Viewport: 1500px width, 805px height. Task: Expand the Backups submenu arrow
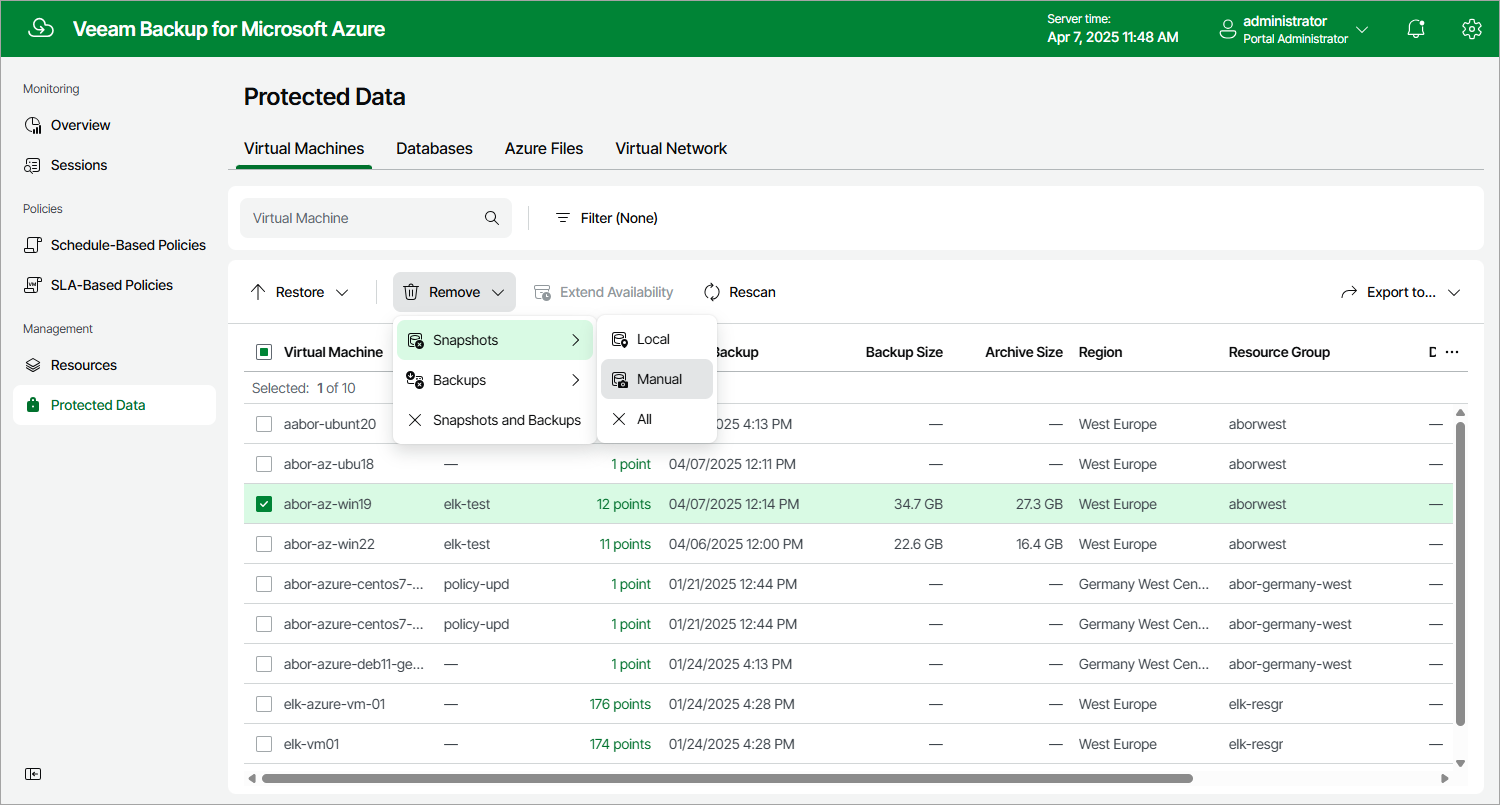tap(576, 380)
